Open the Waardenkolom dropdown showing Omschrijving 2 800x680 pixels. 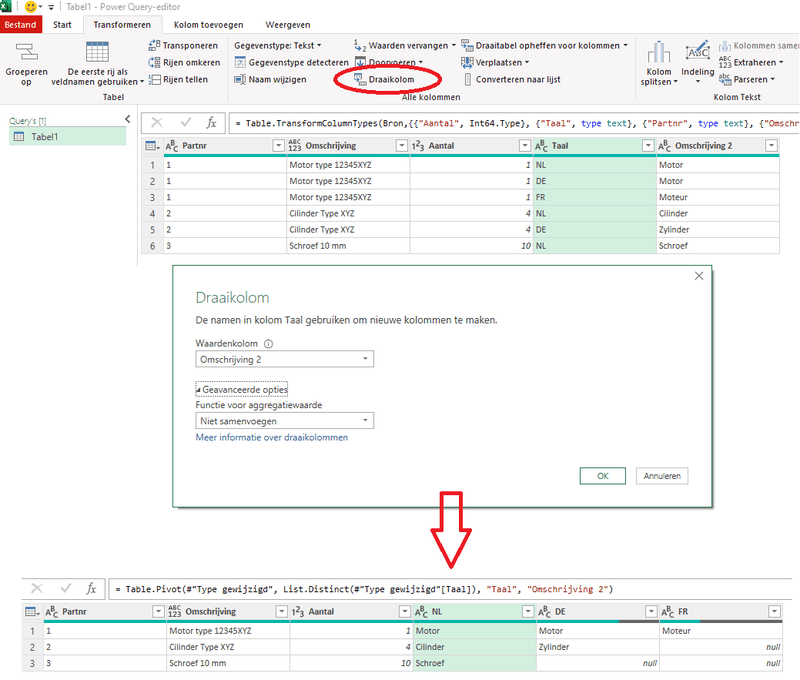284,358
